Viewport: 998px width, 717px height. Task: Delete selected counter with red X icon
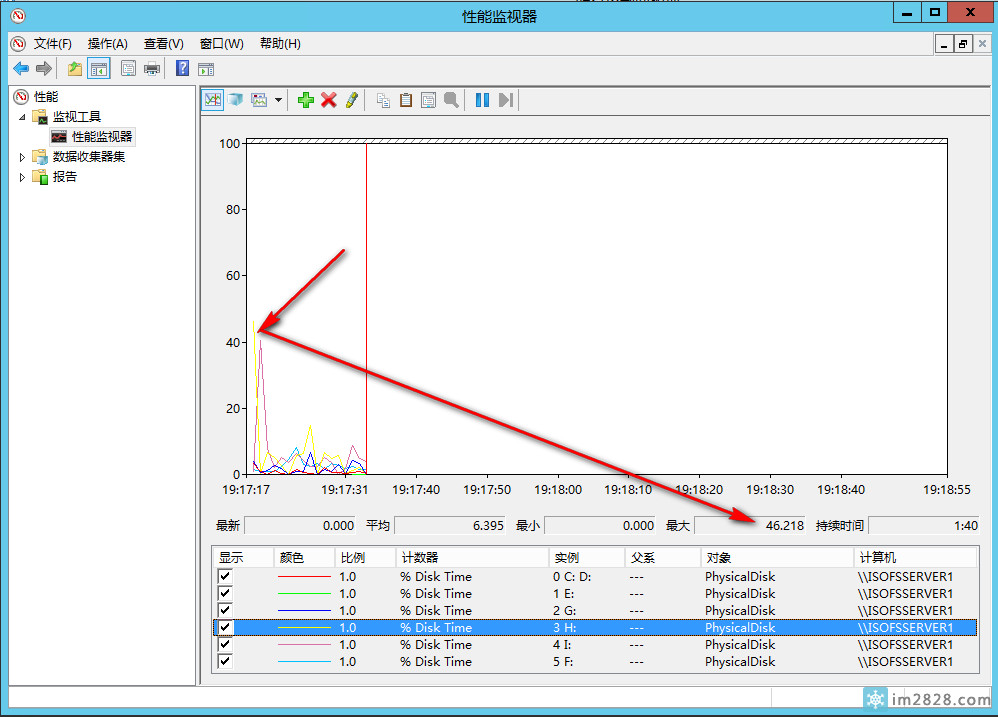click(x=328, y=100)
